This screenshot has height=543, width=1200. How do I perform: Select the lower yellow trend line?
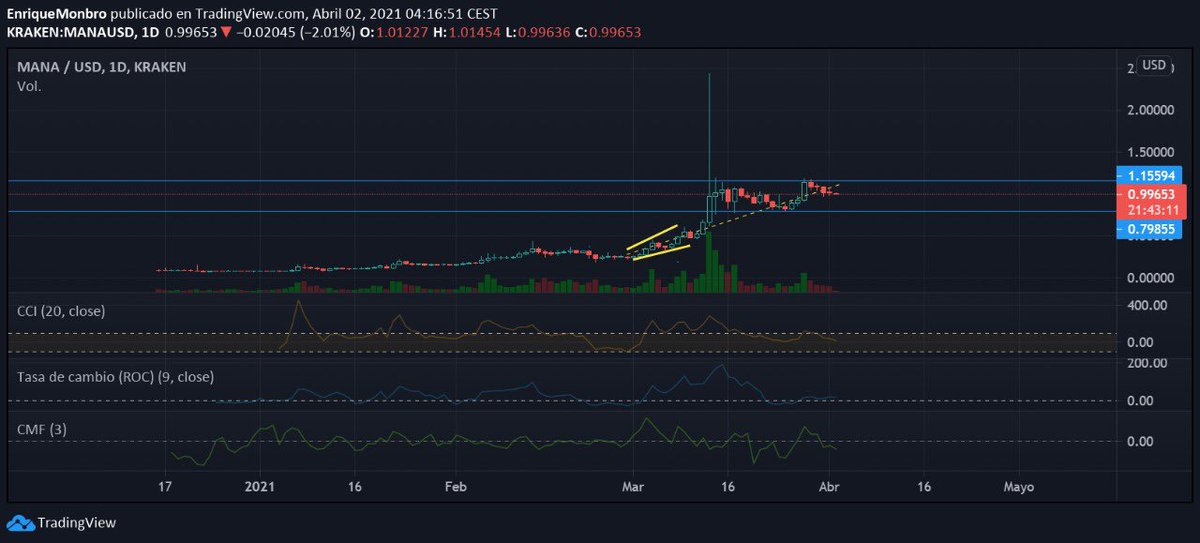(x=660, y=252)
